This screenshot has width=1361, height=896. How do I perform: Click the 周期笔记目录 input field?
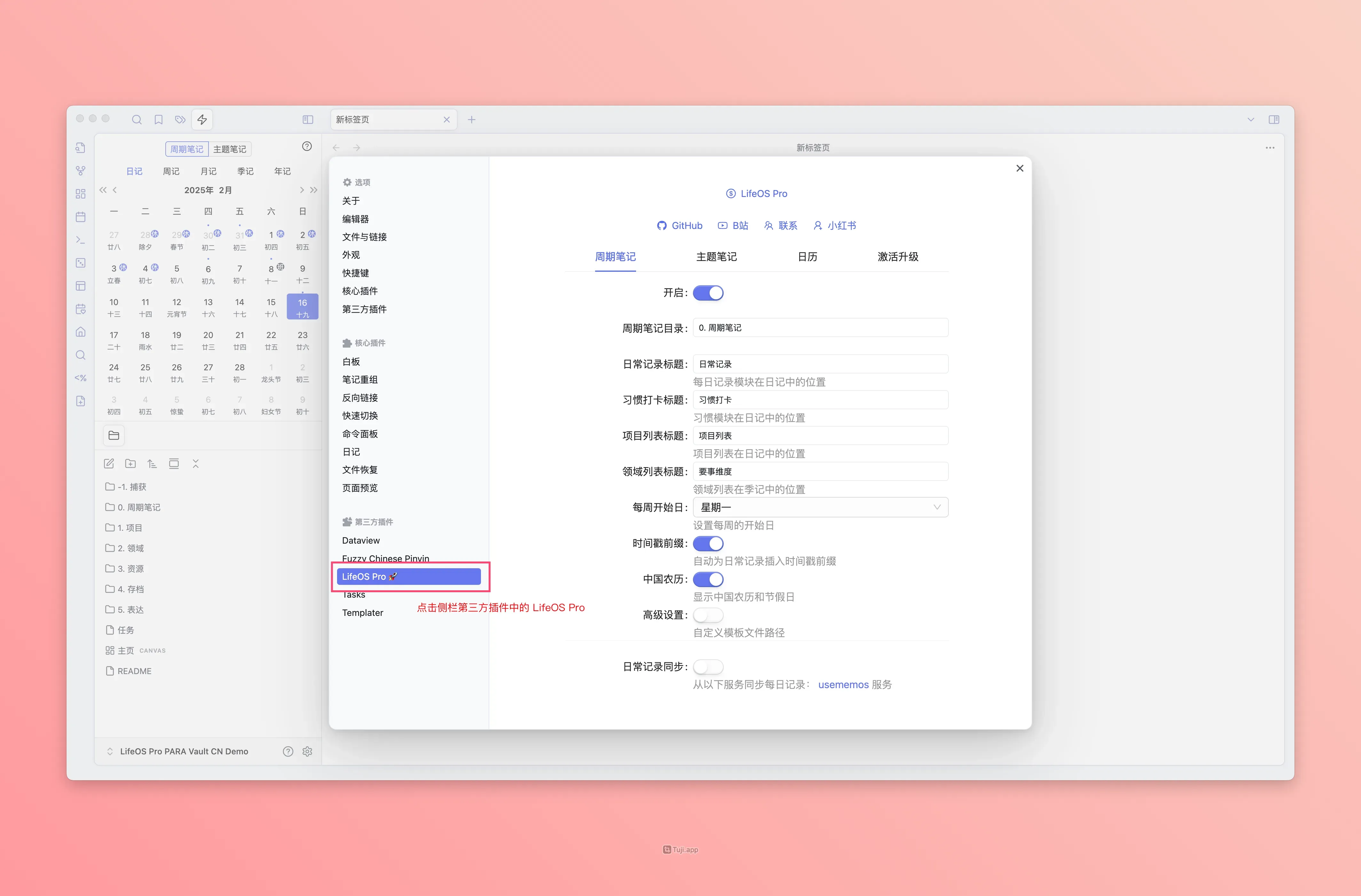(x=820, y=328)
